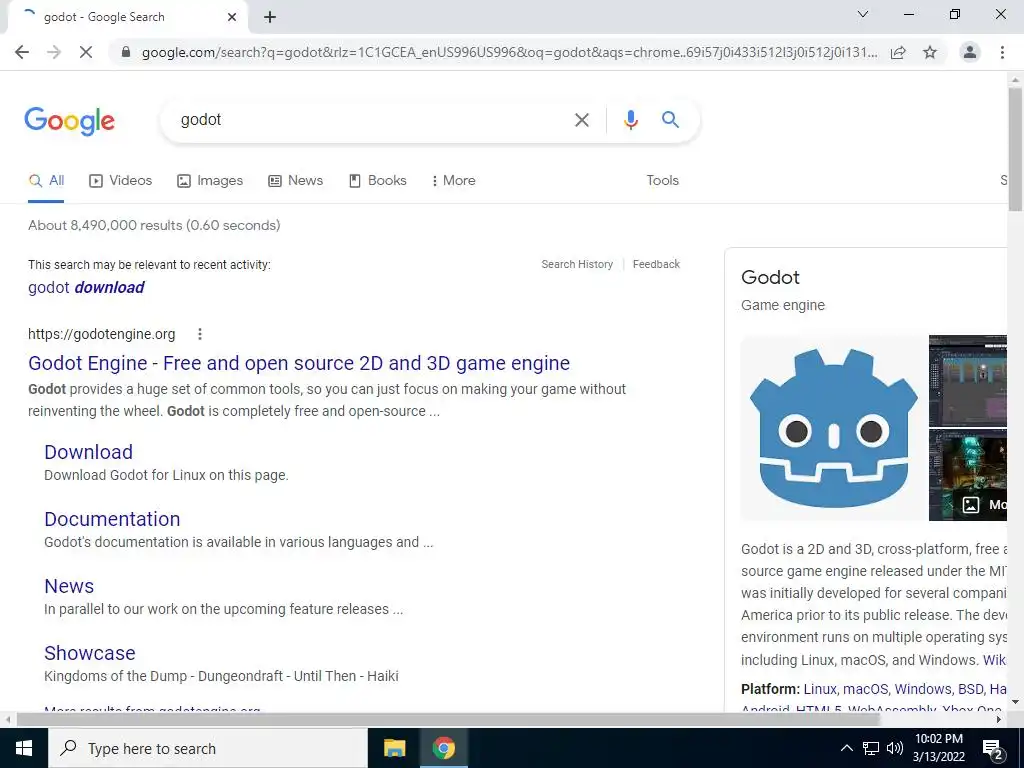Click the address bar URL
The image size is (1024, 768).
[509, 52]
